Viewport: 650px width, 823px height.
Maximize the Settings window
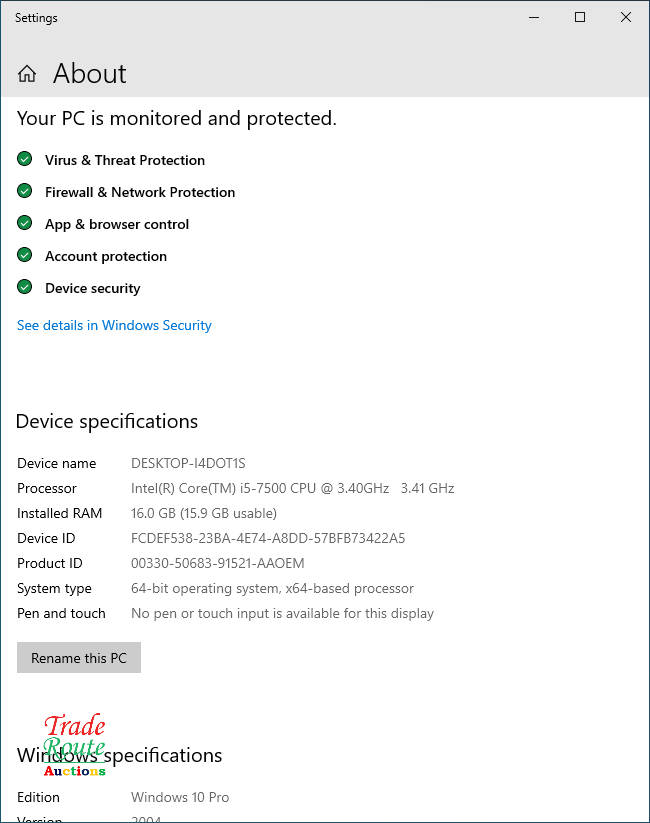pyautogui.click(x=579, y=17)
